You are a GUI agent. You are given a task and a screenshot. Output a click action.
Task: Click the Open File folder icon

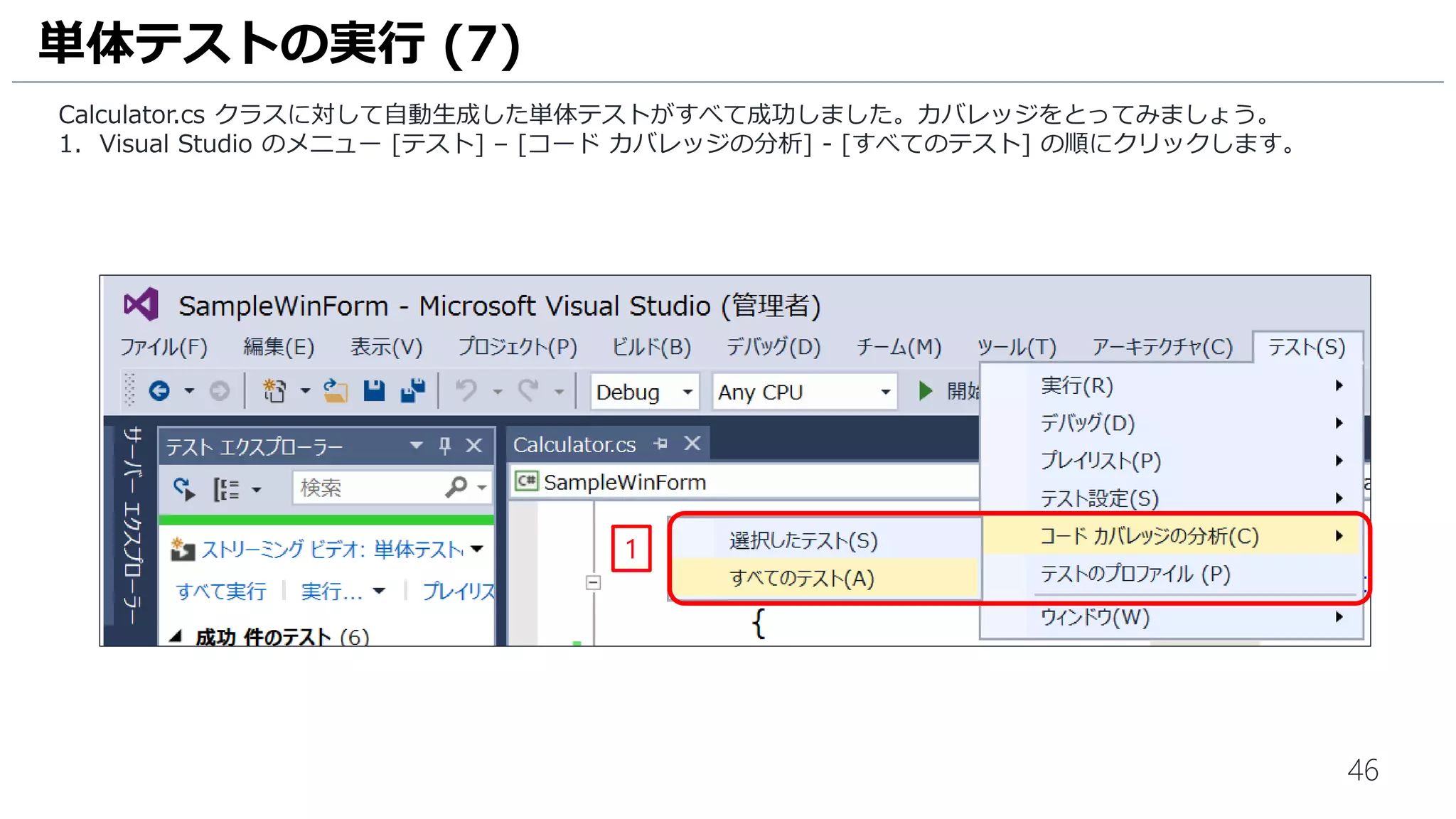pyautogui.click(x=336, y=390)
